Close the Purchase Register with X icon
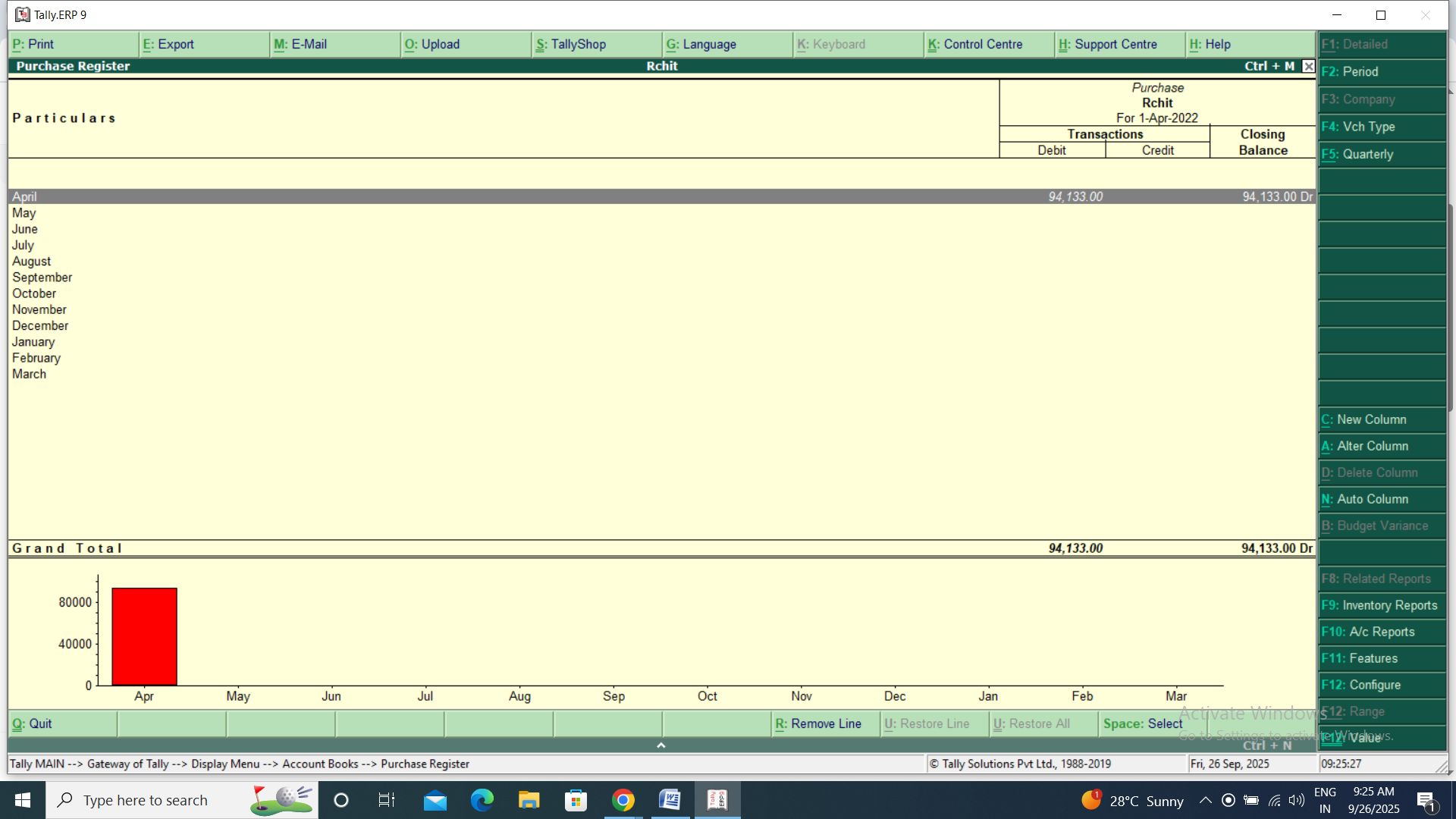This screenshot has width=1456, height=819. click(1308, 66)
